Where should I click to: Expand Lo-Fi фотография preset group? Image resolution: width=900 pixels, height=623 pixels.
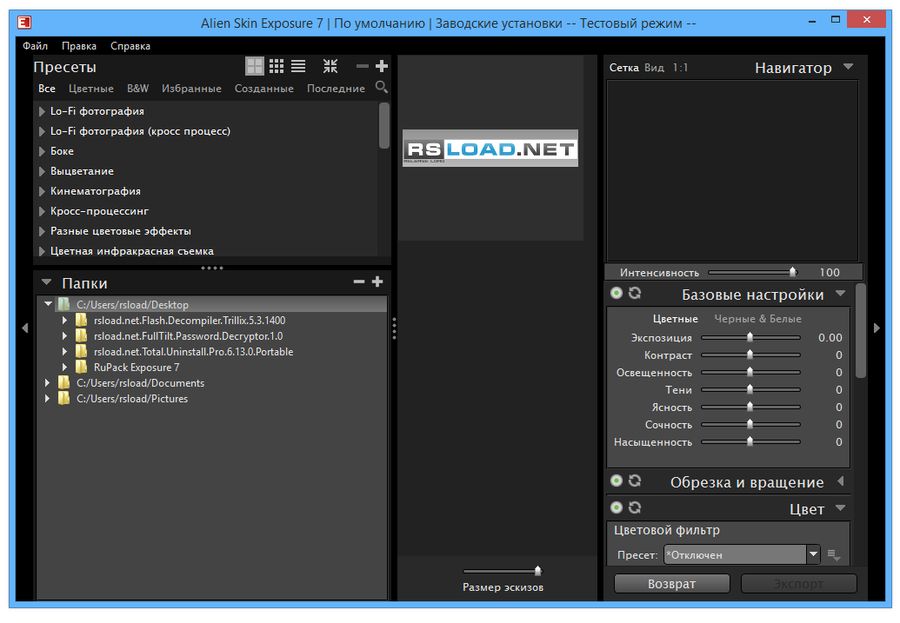pos(42,111)
